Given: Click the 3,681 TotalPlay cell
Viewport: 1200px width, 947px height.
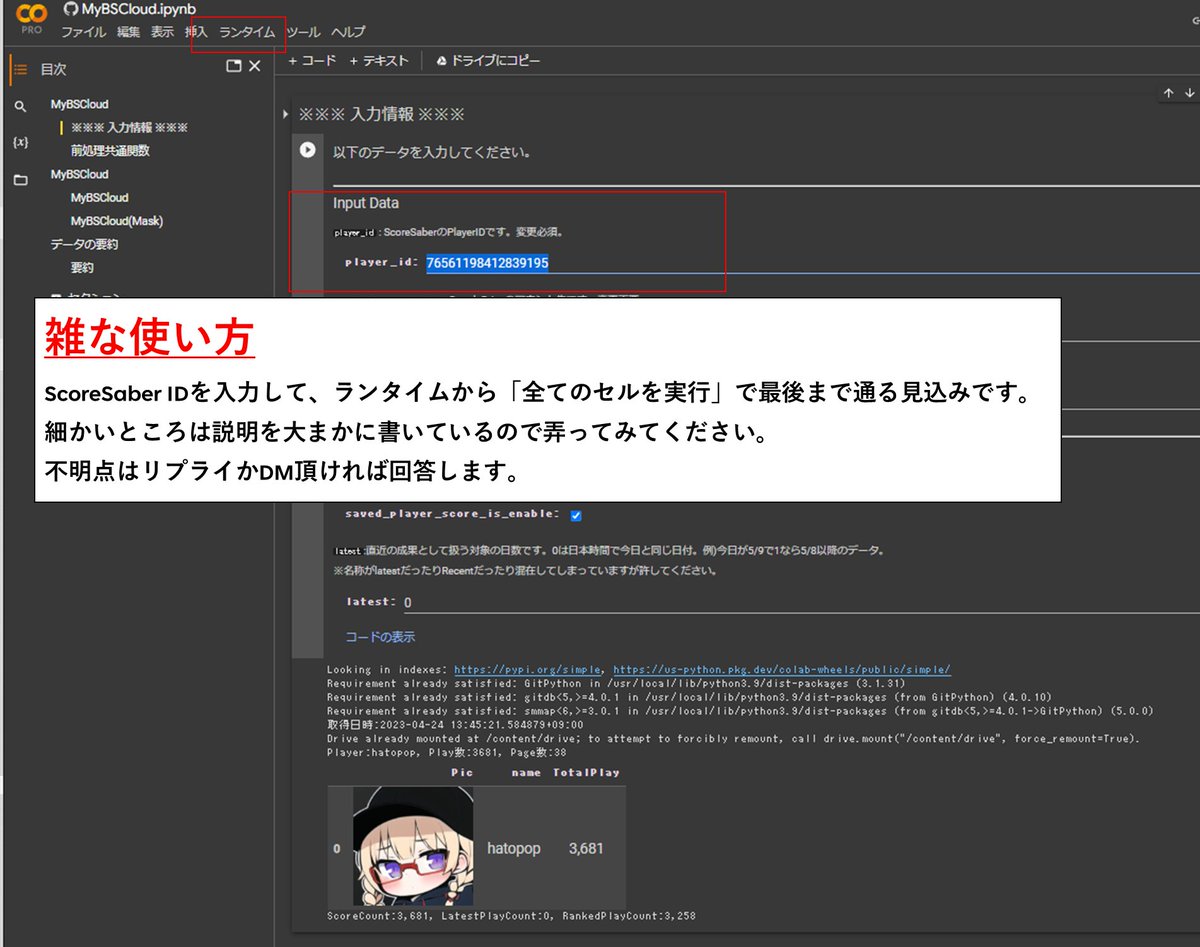Looking at the screenshot, I should (x=586, y=848).
